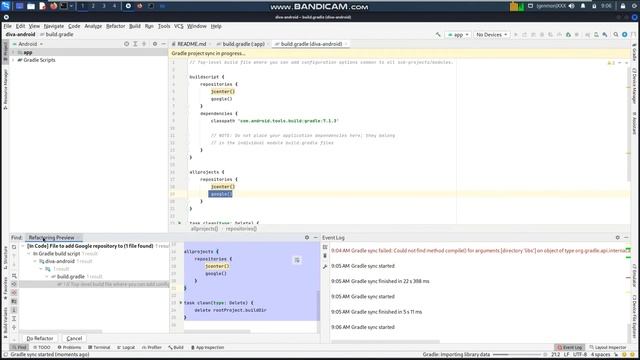This screenshot has width=640, height=360.
Task: Open Gradle tool window on right edge
Action: point(634,52)
